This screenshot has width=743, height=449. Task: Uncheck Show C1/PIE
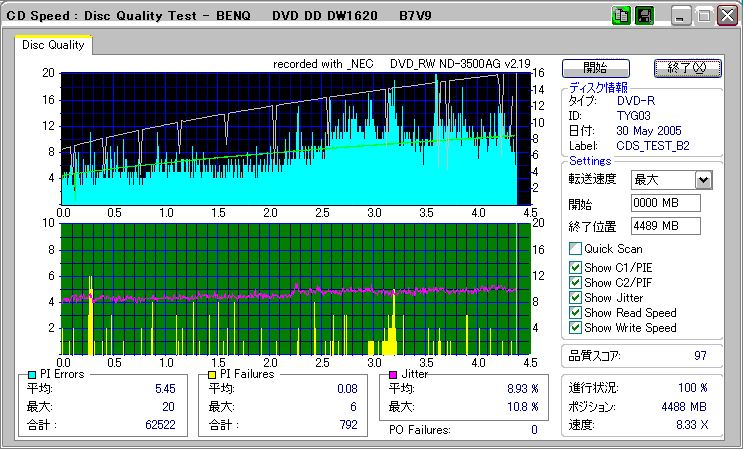pos(575,267)
